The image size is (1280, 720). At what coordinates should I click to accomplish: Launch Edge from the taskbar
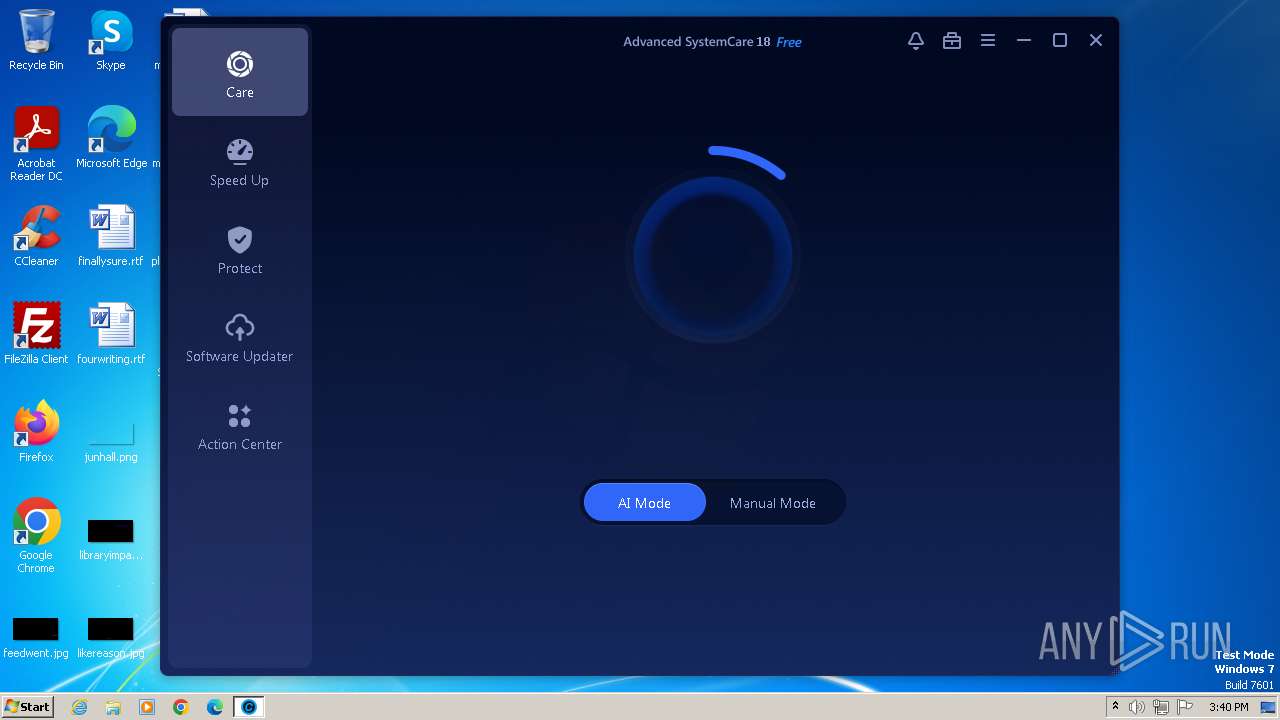(215, 707)
